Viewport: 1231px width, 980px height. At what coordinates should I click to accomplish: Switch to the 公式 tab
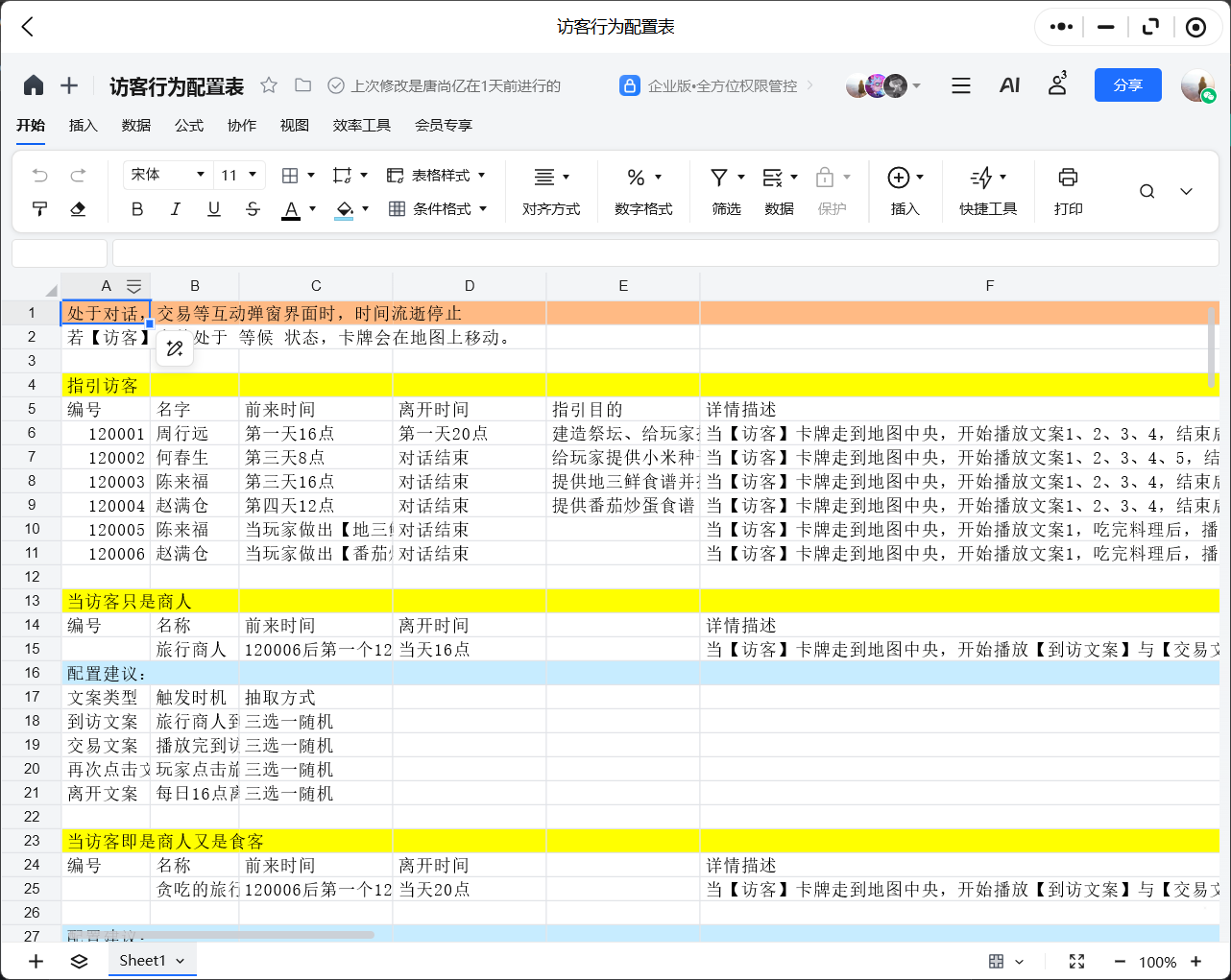[189, 125]
